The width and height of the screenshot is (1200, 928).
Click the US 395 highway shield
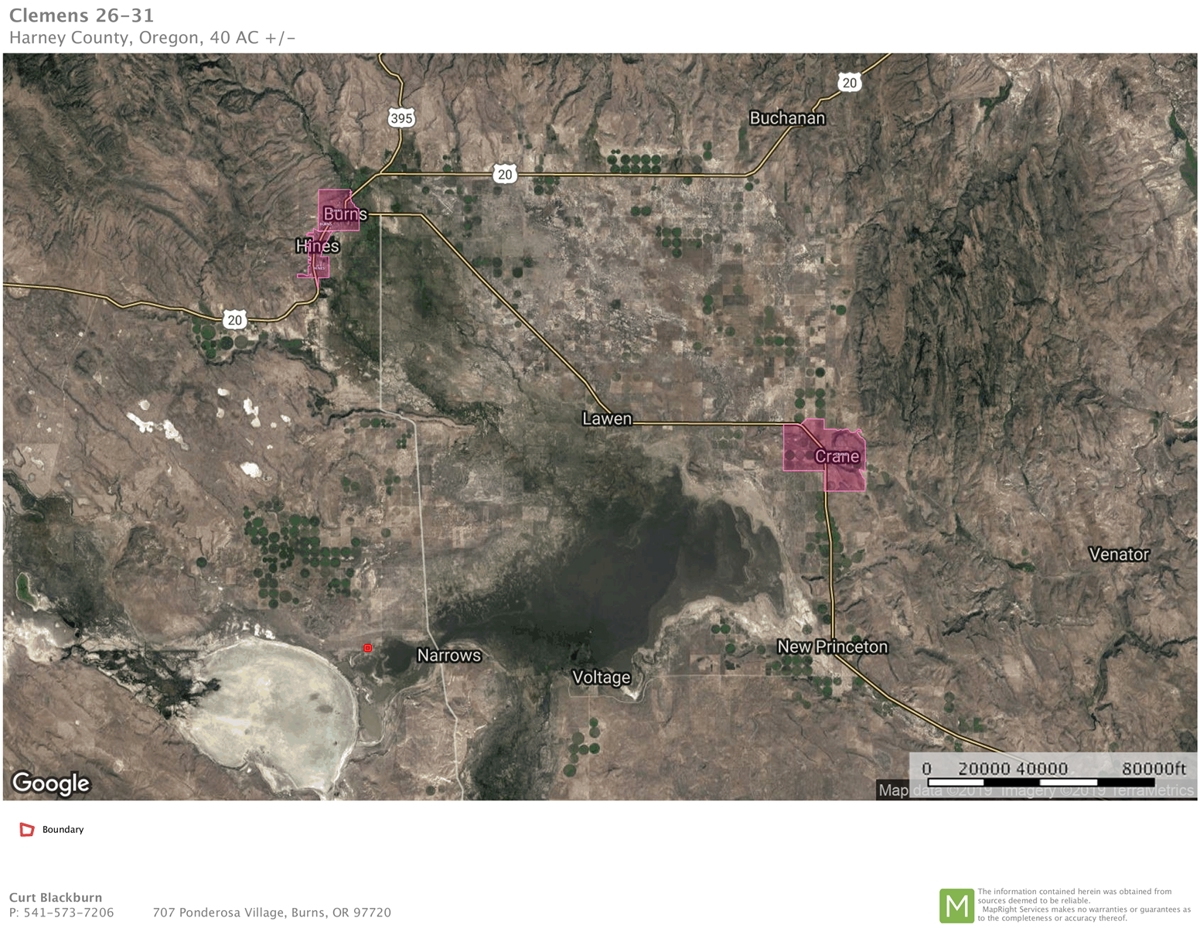[x=401, y=118]
